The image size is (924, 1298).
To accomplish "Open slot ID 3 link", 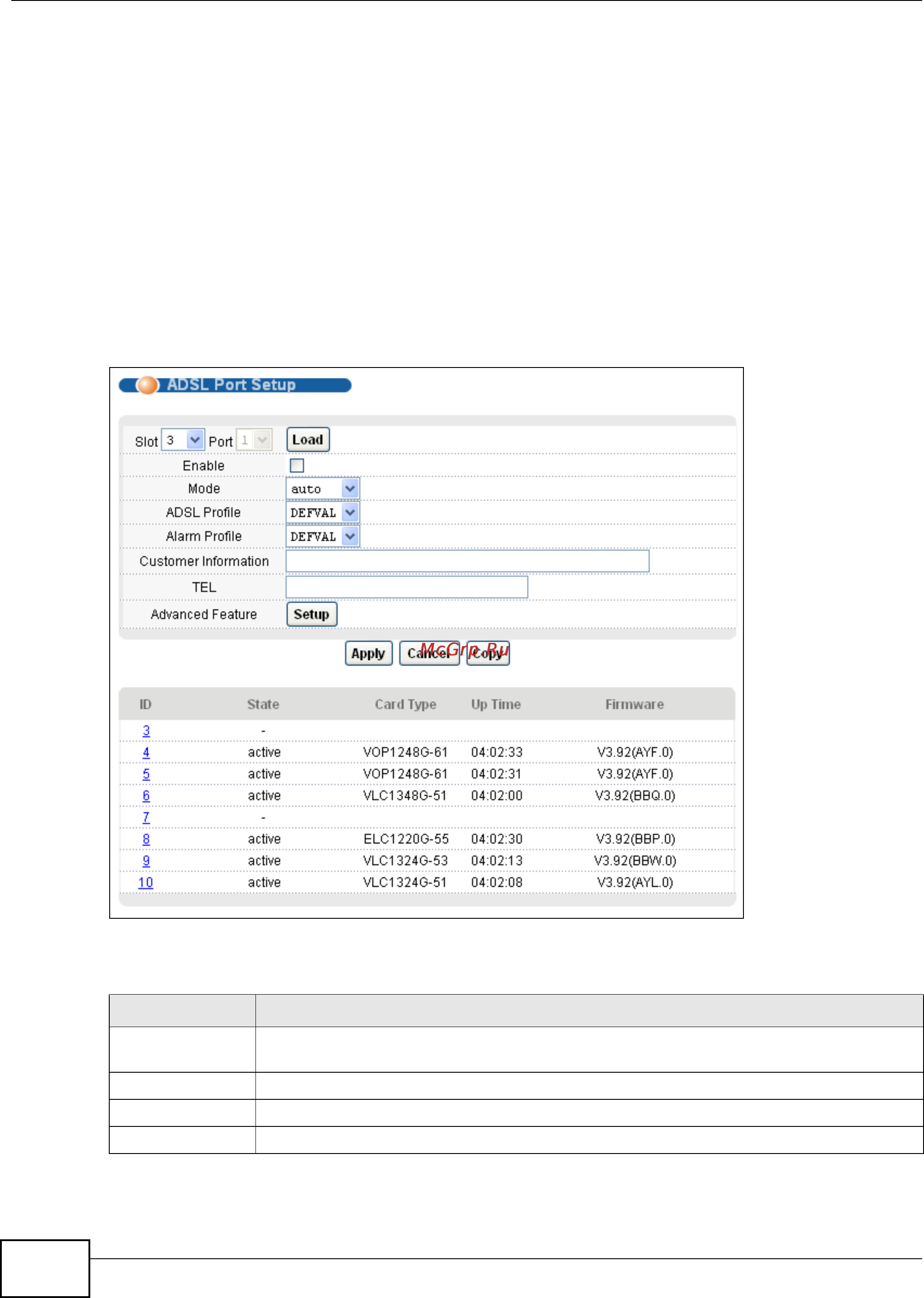I will pos(146,730).
